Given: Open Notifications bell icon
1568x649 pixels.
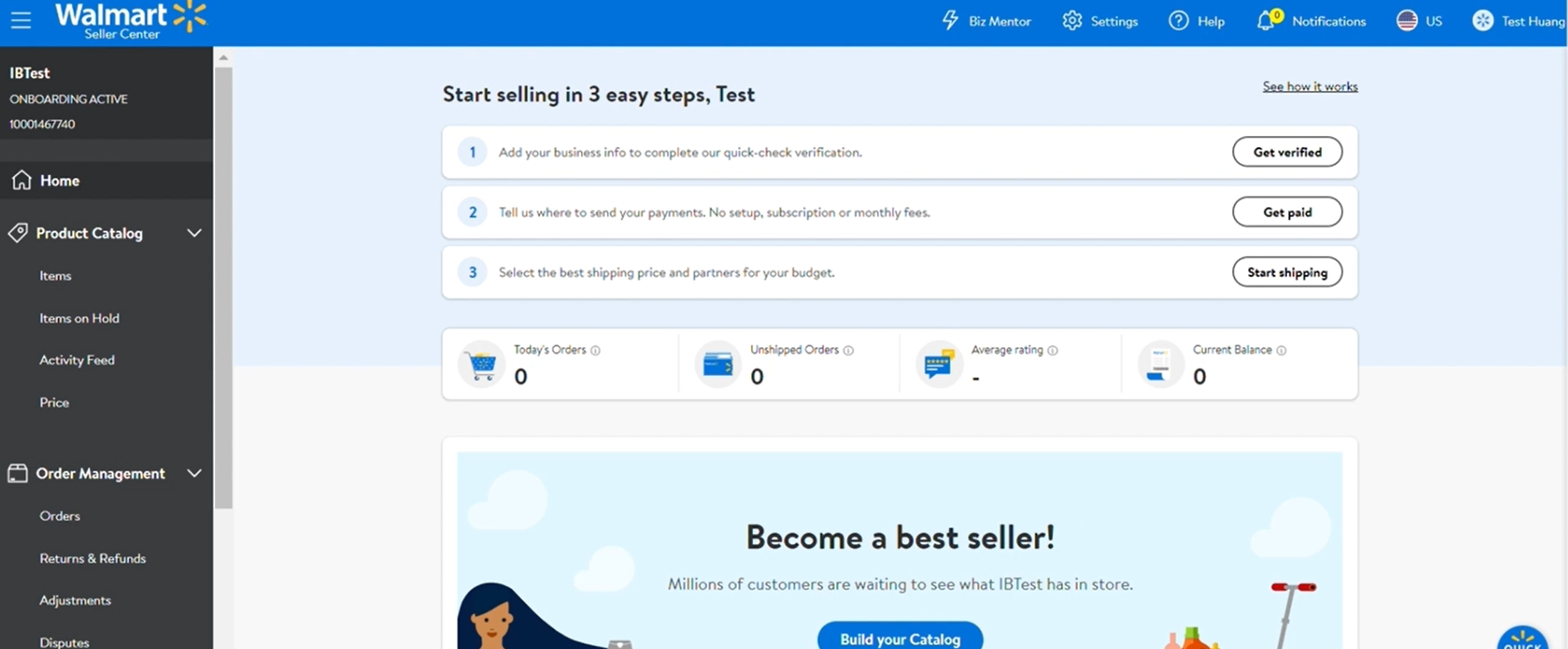Looking at the screenshot, I should click(1265, 21).
